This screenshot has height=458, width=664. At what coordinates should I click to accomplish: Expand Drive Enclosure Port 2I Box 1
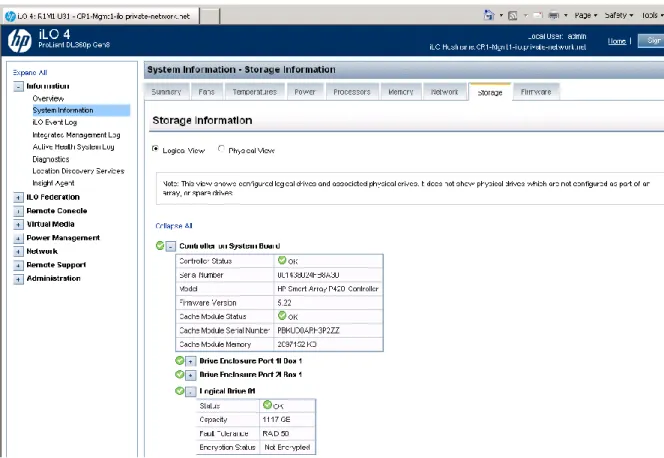pos(190,375)
